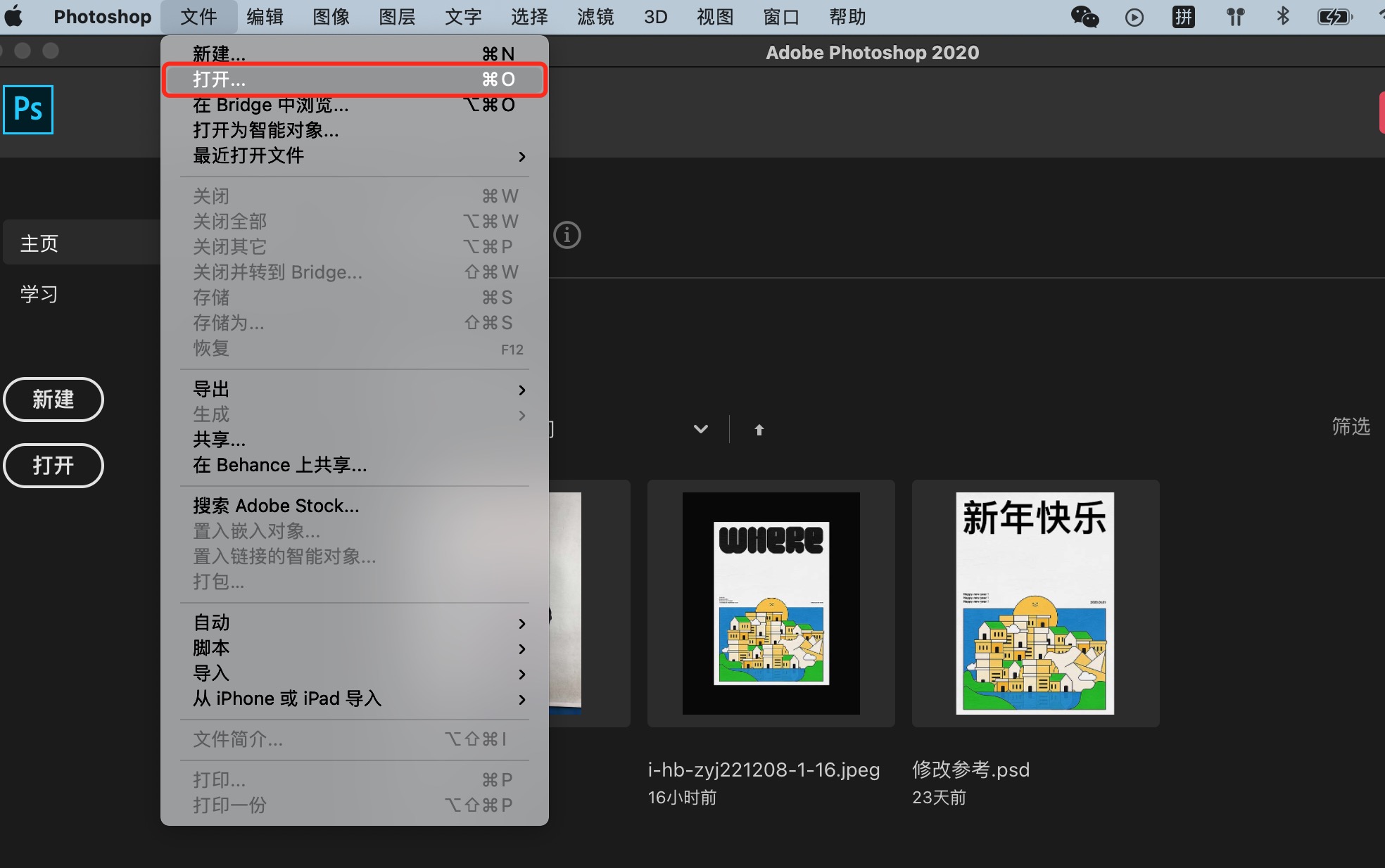The image size is (1385, 868).
Task: Click the Photoshop Ps home logo icon
Action: click(x=28, y=110)
